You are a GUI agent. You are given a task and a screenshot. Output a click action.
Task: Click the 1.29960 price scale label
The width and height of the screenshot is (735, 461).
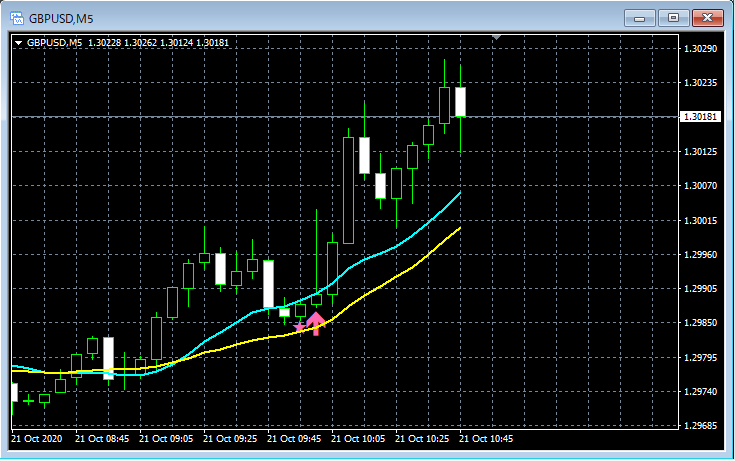coord(700,255)
